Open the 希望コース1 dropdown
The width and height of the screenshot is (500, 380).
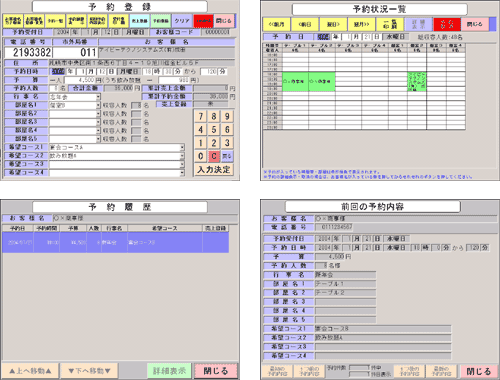[x=182, y=147]
